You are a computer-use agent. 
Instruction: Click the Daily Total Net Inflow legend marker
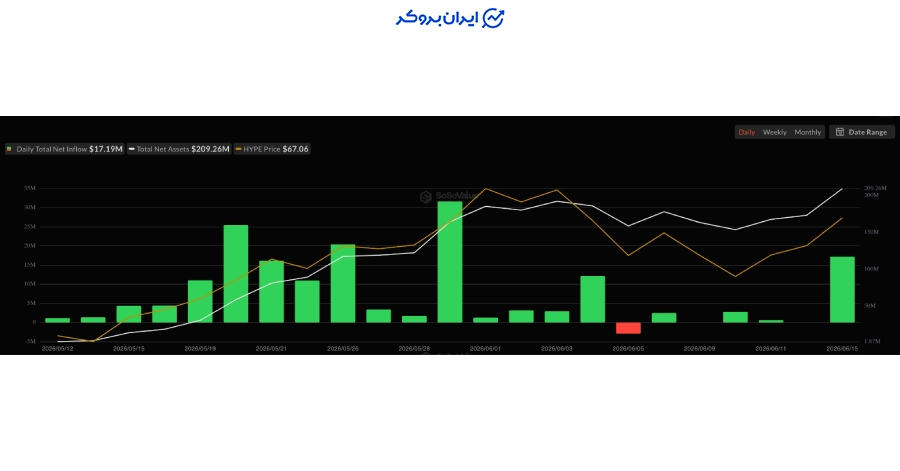[9, 149]
